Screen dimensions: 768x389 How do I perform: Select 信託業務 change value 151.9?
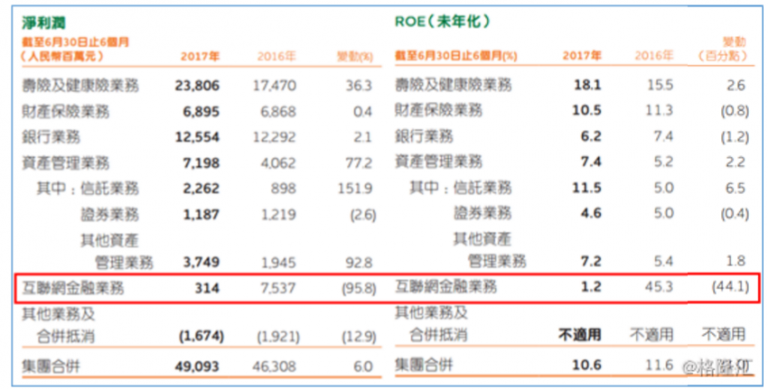click(x=355, y=189)
